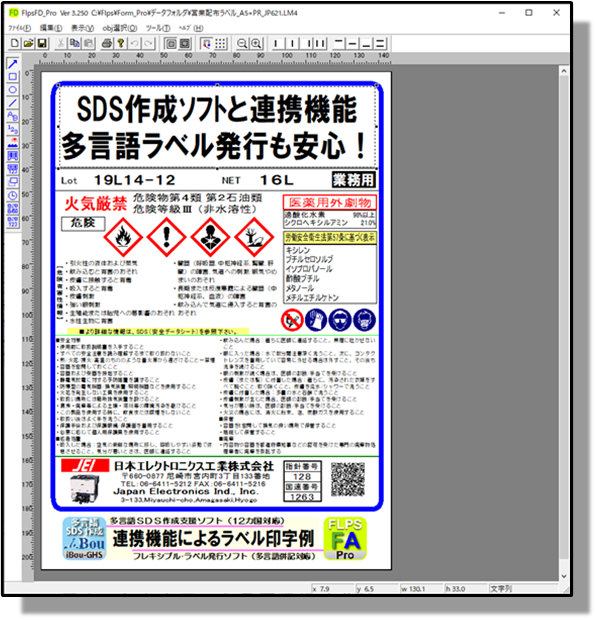Image resolution: width=596 pixels, height=620 pixels.
Task: Distribute objects vertically with double-bar icon
Action: click(380, 43)
